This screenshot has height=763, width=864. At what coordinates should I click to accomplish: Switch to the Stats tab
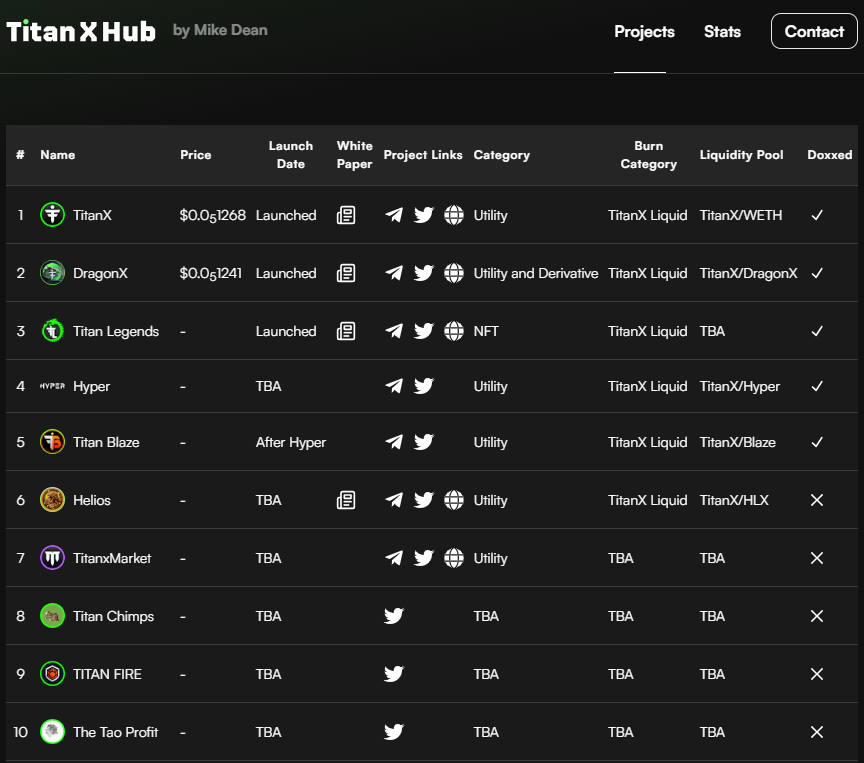pos(722,32)
